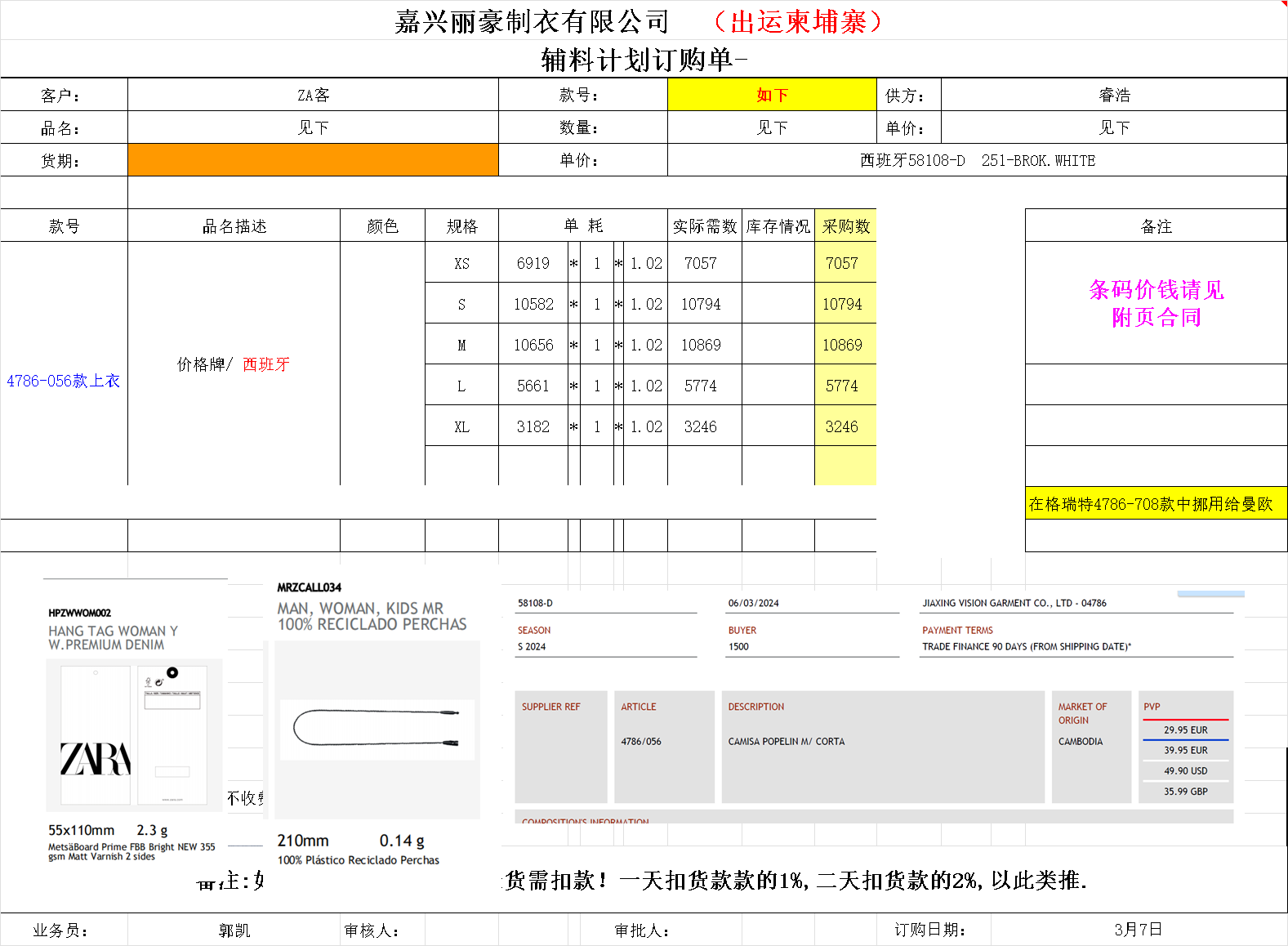The height and width of the screenshot is (946, 1288).
Task: Click the 库存情况 column header
Action: (778, 226)
